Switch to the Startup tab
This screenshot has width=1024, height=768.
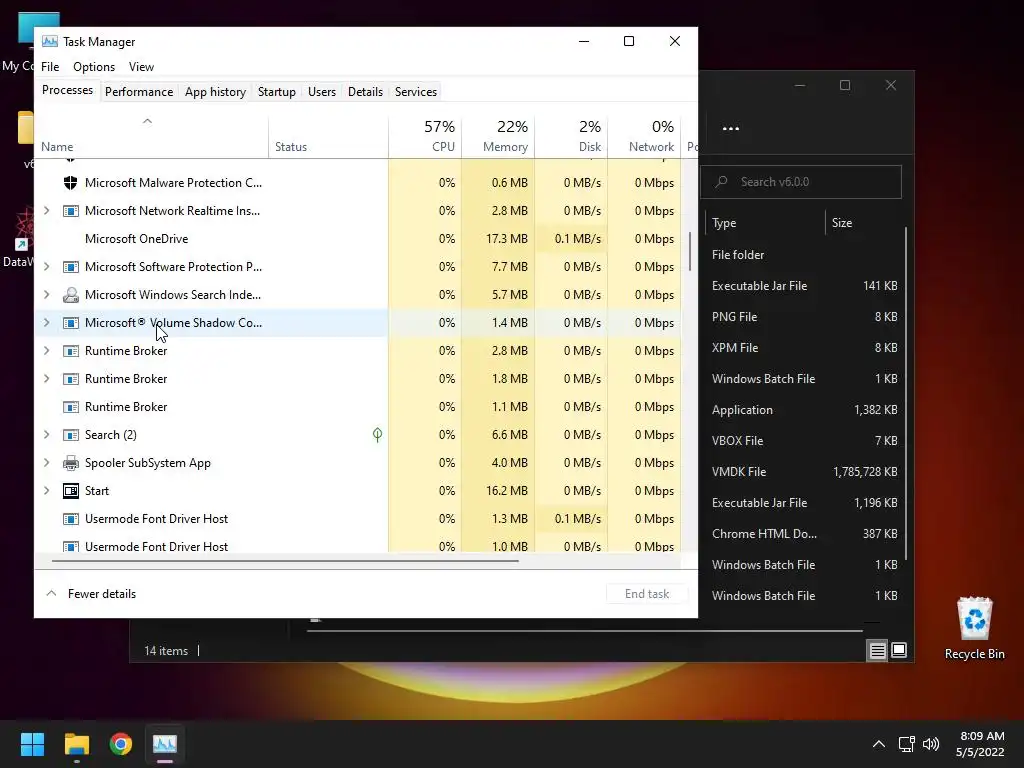point(277,92)
